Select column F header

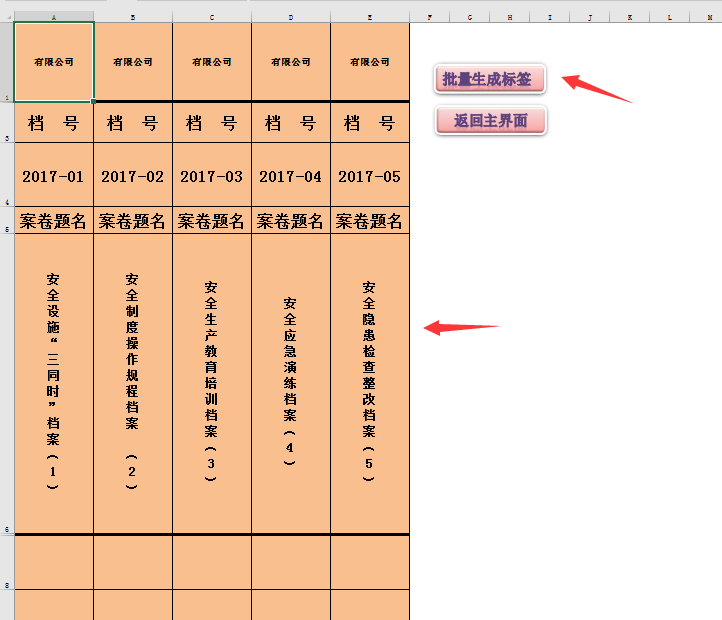pos(430,18)
